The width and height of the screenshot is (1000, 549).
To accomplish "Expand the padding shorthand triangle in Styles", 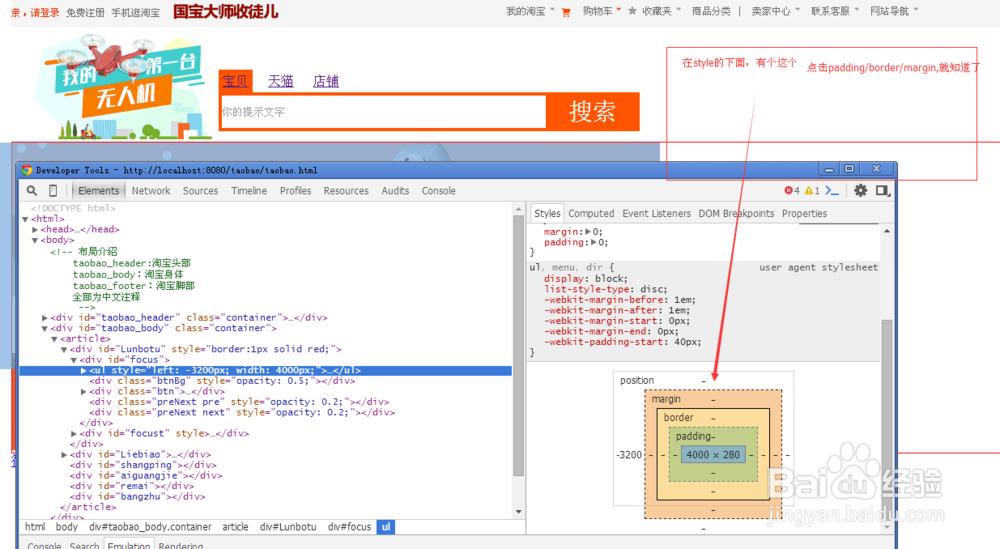I will coord(594,242).
